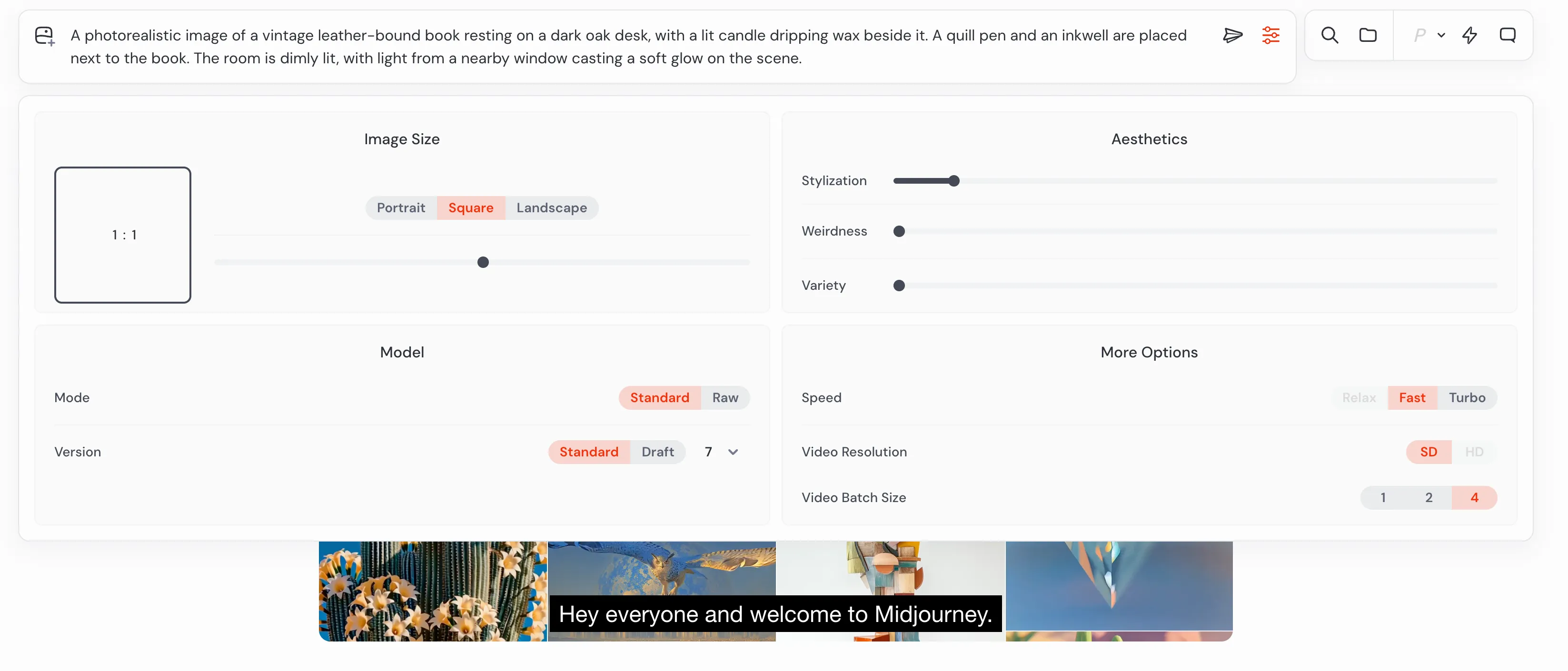Set Video Batch Size to 2

pos(1428,498)
